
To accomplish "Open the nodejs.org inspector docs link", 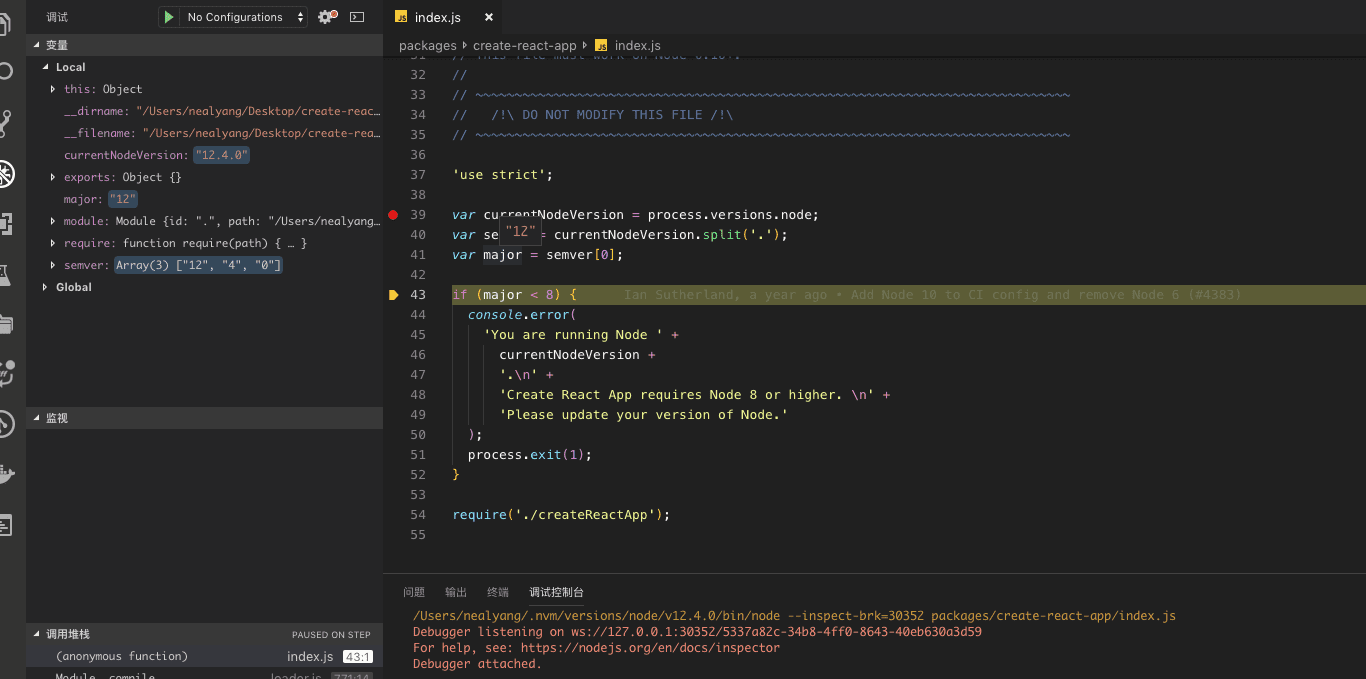I will (x=650, y=648).
